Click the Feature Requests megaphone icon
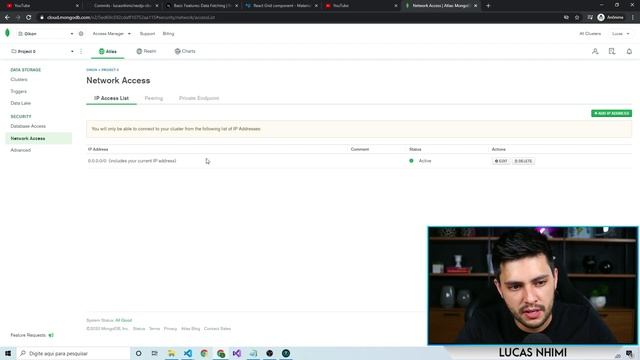Viewport: 640px width, 360px height. tap(51, 335)
